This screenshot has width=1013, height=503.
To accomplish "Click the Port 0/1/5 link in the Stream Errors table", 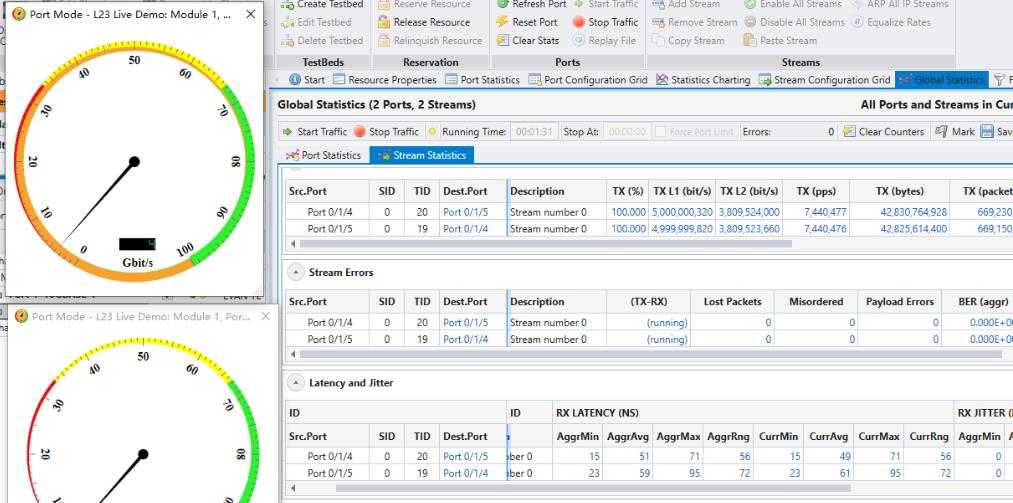I will click(x=465, y=322).
